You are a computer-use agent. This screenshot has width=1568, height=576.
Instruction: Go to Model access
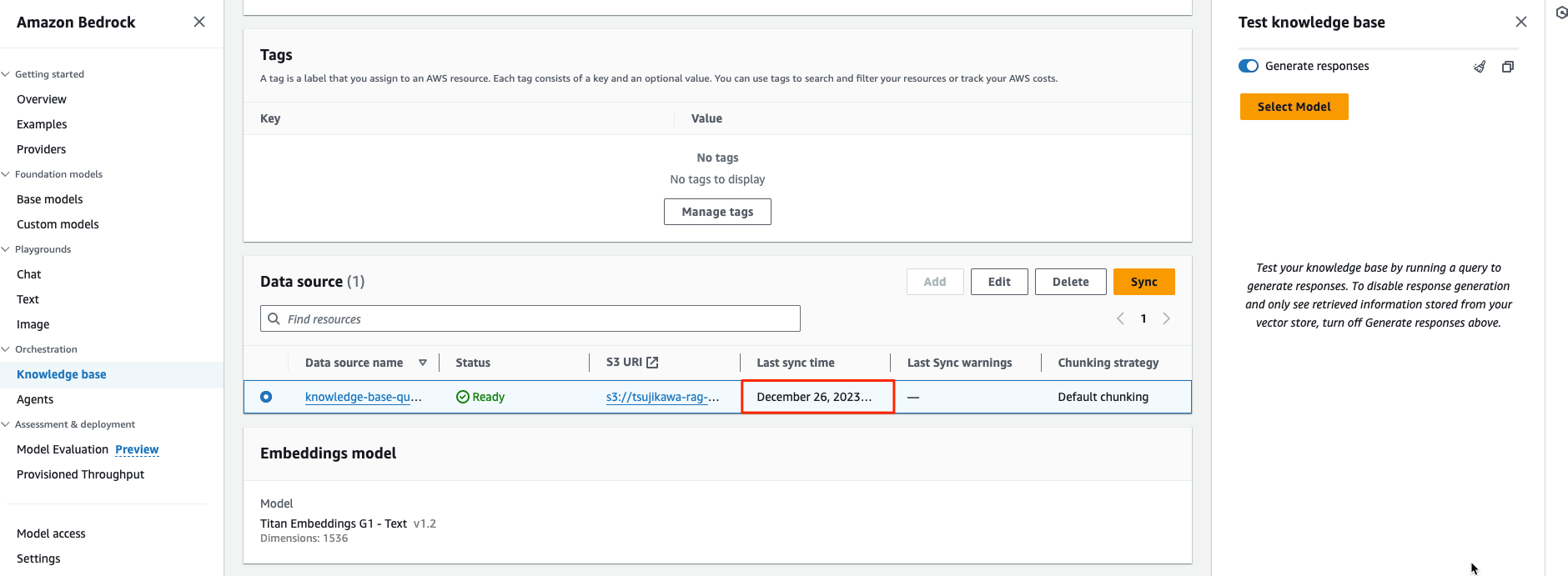(51, 533)
